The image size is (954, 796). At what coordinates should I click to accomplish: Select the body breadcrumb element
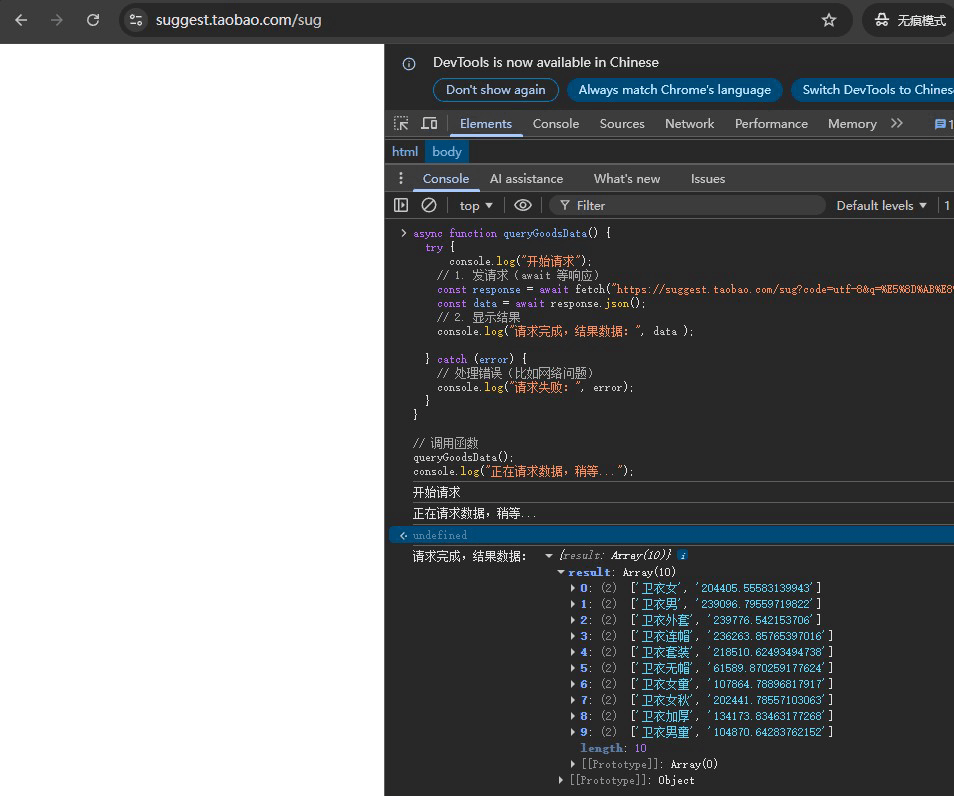point(447,152)
